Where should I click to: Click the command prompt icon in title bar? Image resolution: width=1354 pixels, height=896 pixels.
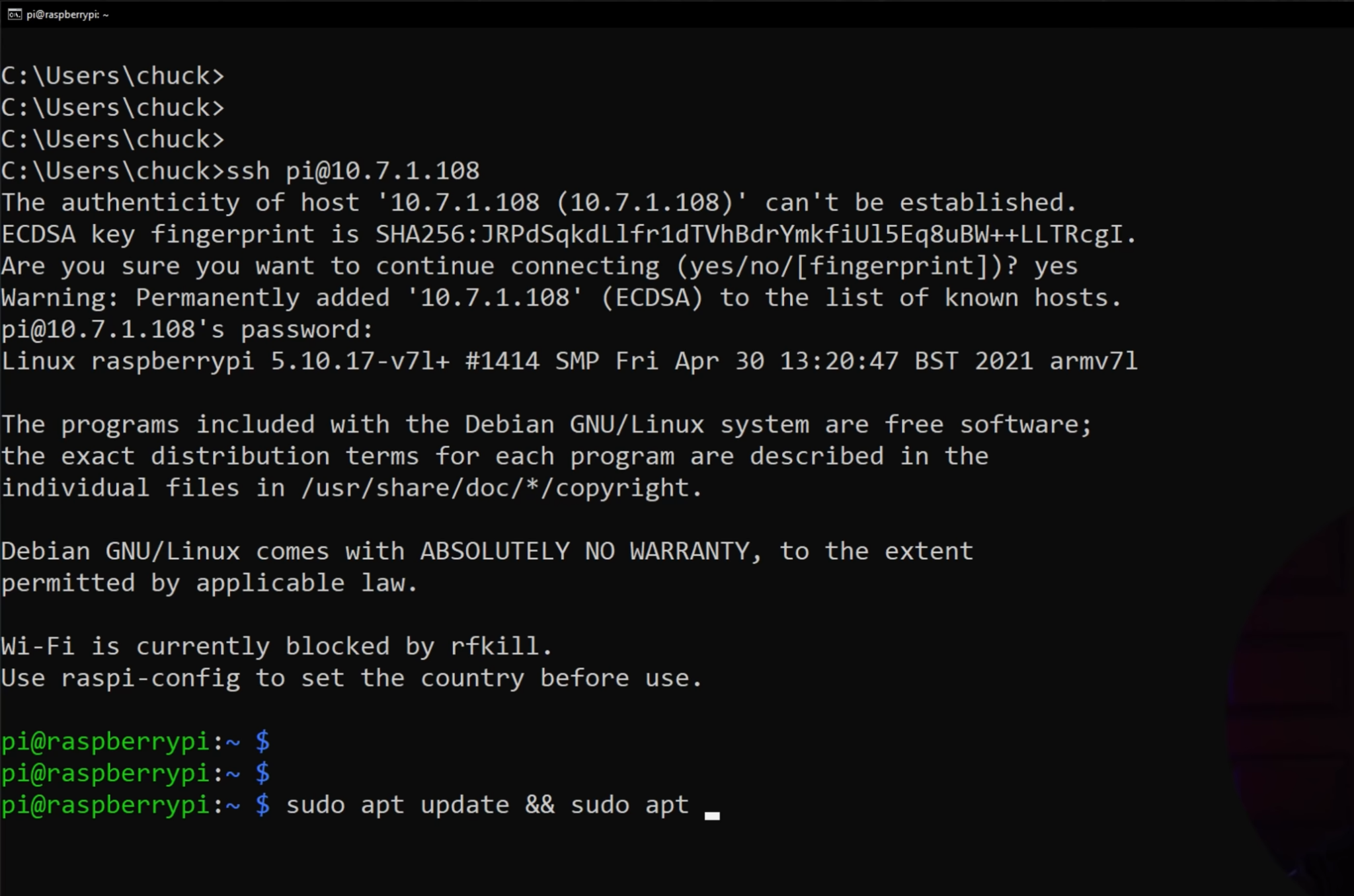(x=15, y=14)
